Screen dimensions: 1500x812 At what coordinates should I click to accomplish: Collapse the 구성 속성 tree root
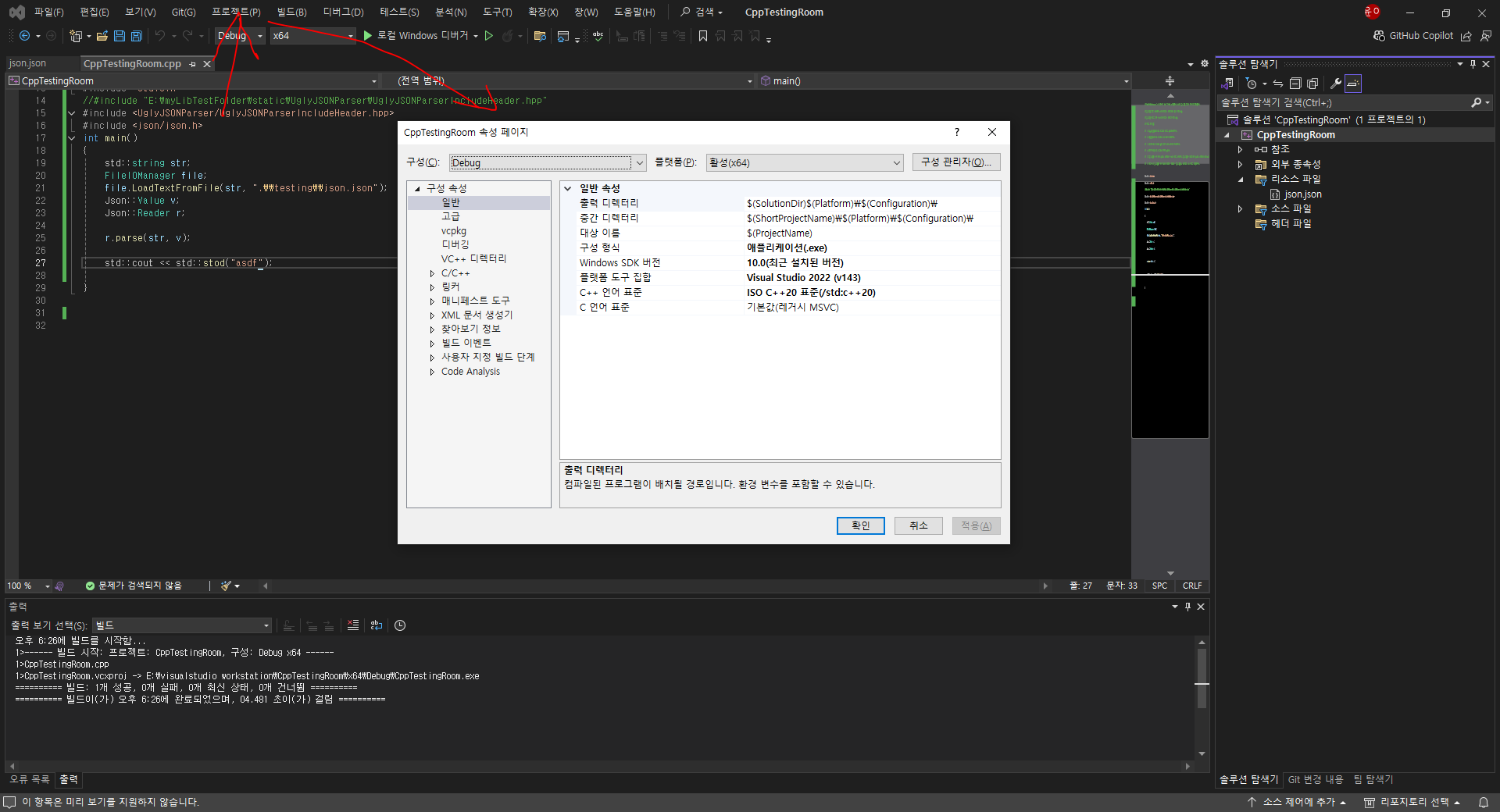tap(417, 188)
